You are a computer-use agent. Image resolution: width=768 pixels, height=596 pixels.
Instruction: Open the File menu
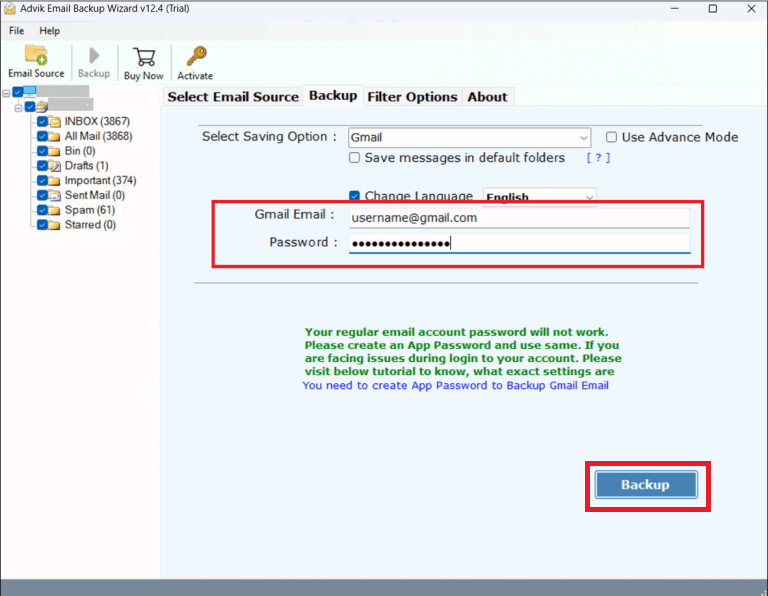click(16, 31)
